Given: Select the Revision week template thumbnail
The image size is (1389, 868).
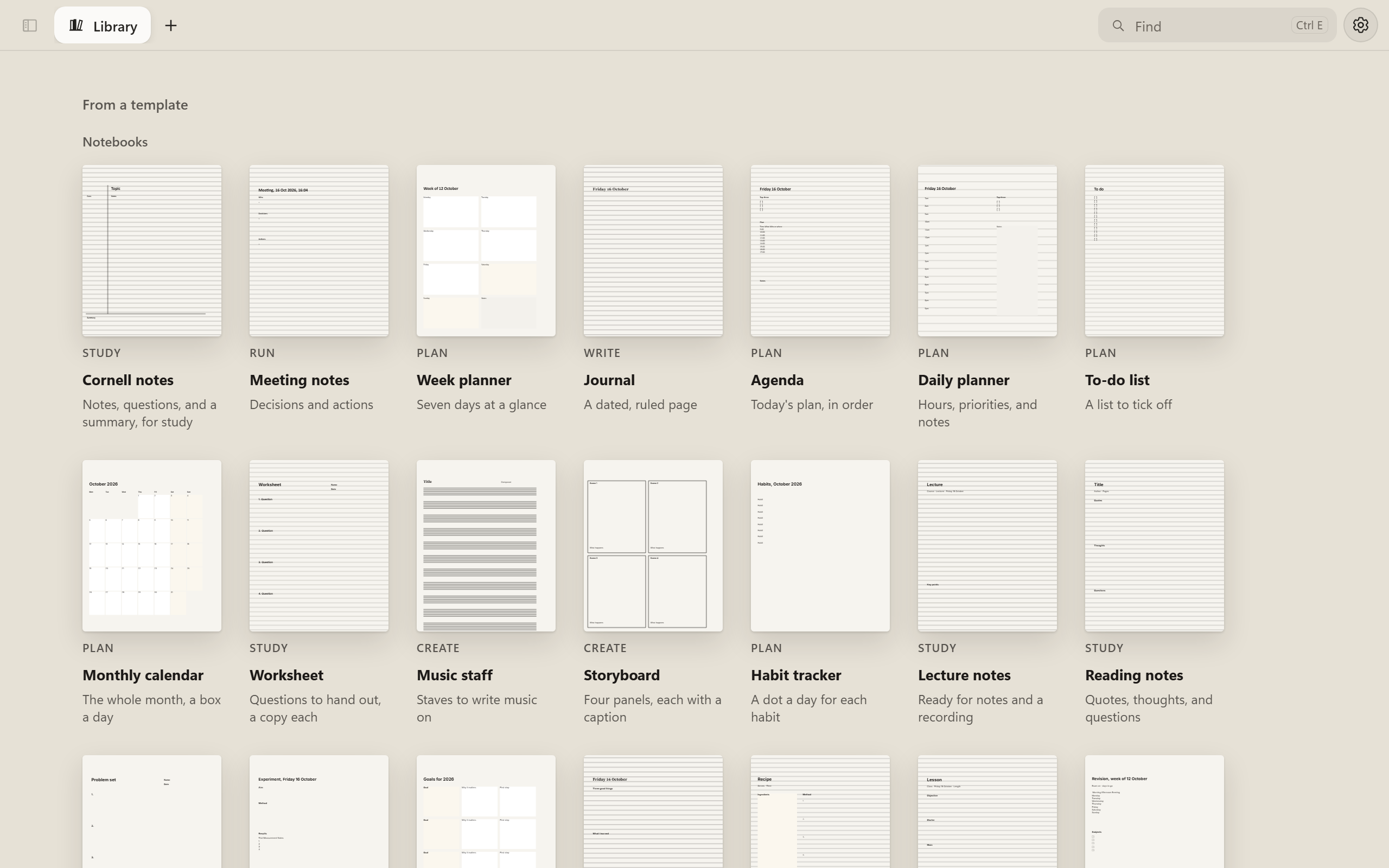Looking at the screenshot, I should [x=1154, y=812].
